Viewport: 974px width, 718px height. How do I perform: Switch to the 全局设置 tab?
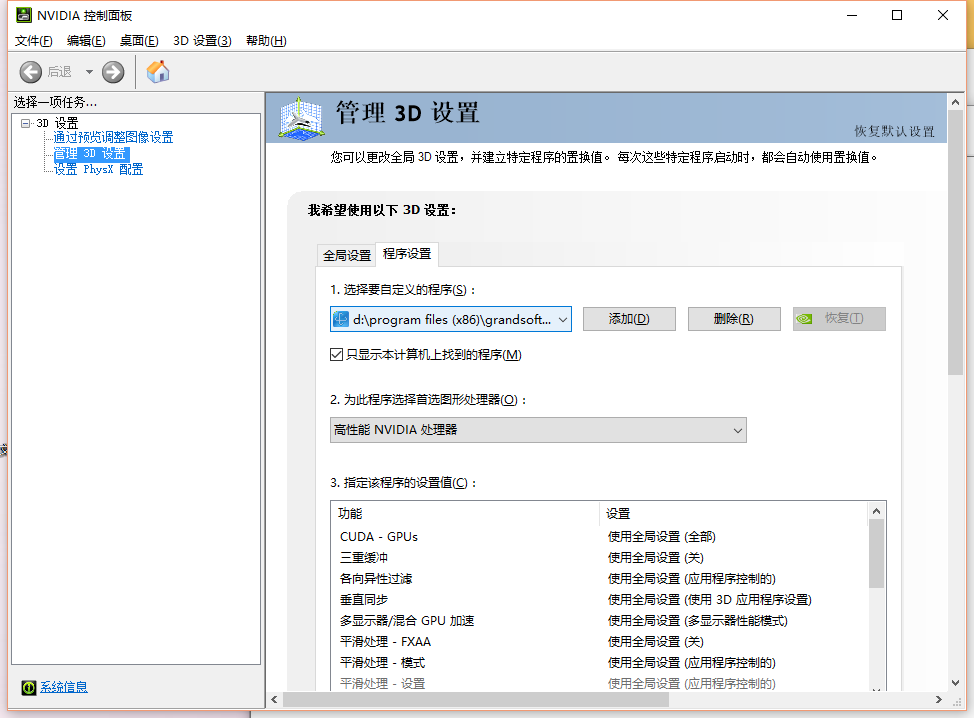pyautogui.click(x=347, y=255)
